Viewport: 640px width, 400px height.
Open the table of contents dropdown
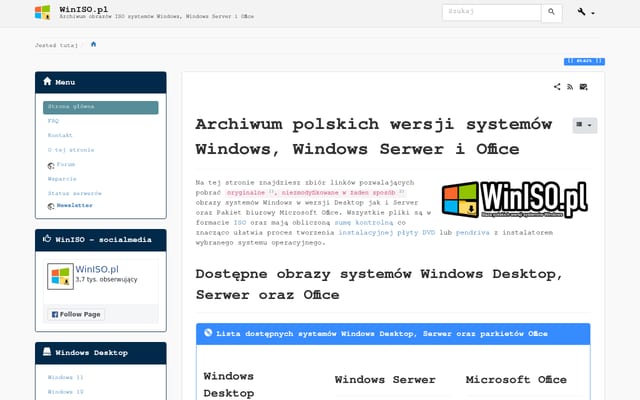(584, 125)
